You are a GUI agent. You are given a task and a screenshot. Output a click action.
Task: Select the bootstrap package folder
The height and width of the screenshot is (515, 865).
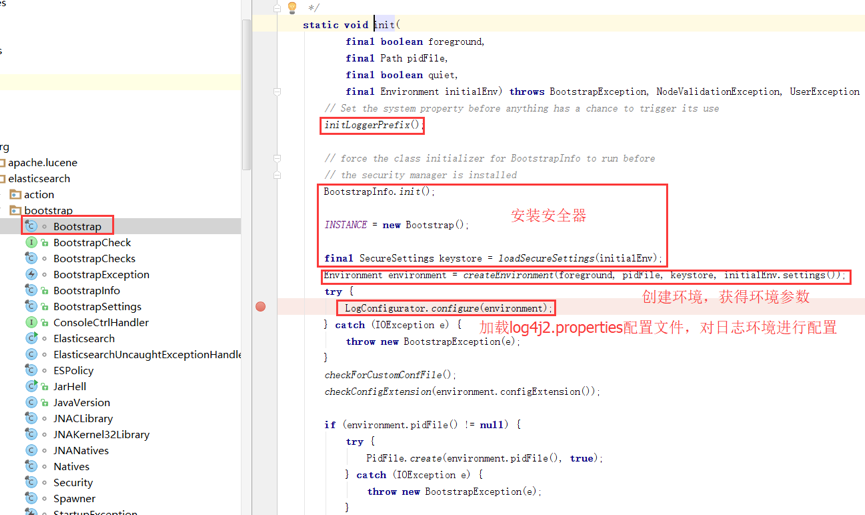(48, 211)
